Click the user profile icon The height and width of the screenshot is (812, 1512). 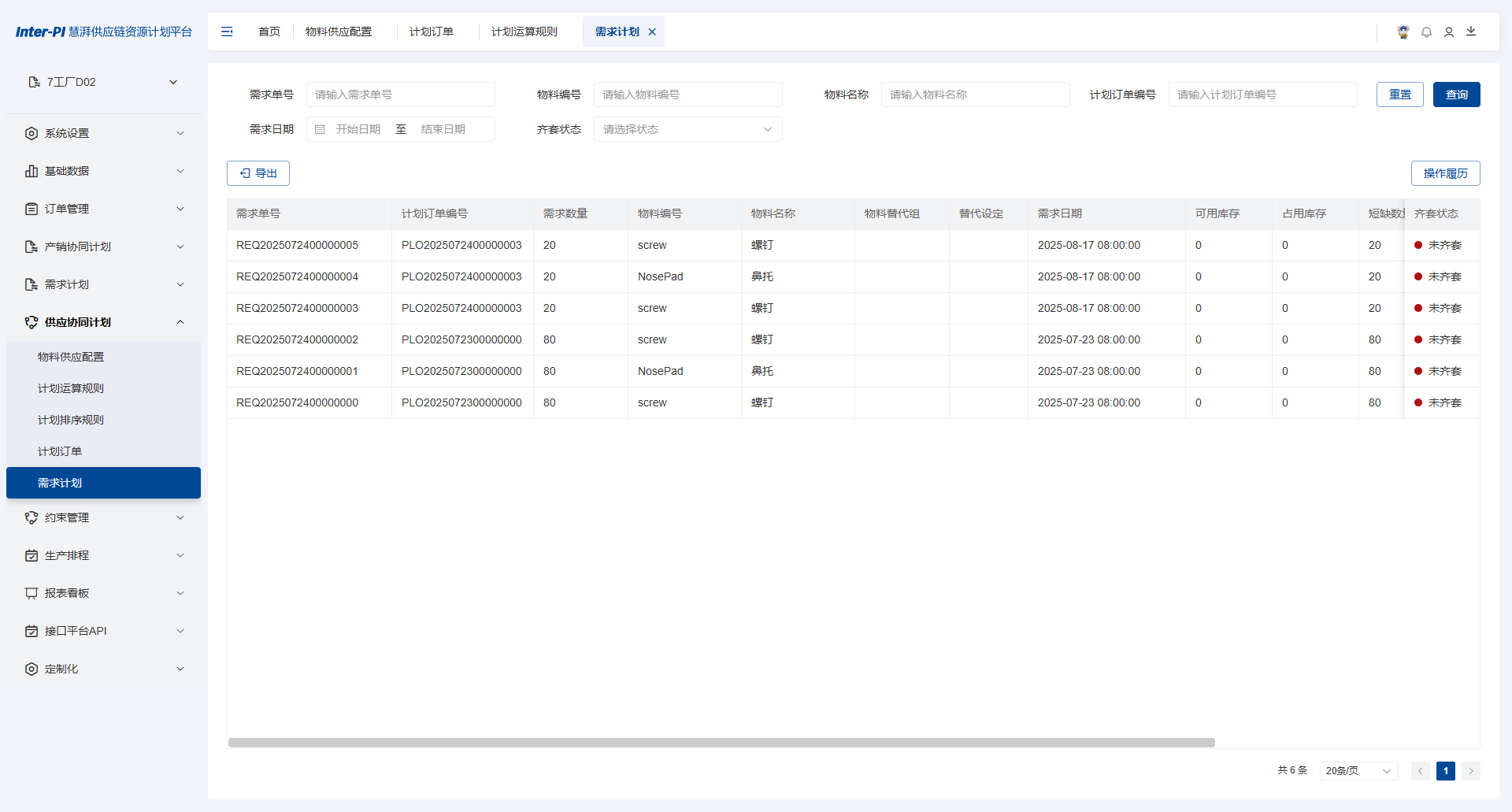1449,32
